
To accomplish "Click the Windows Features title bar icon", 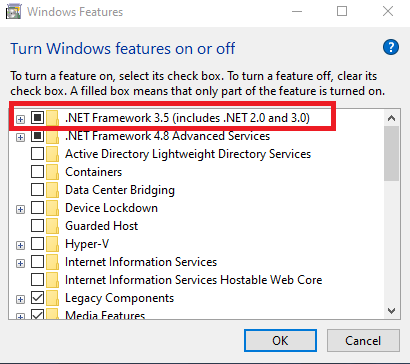I will point(14,12).
